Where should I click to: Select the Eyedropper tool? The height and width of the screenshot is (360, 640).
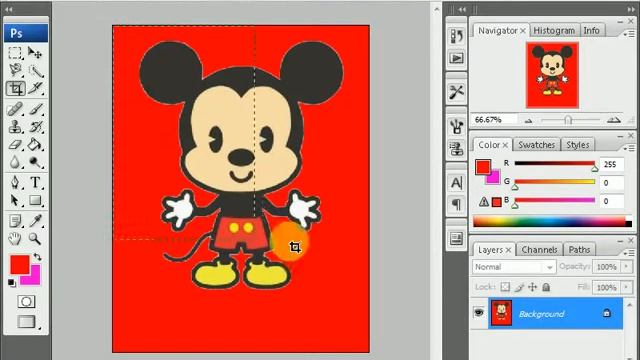tap(35, 220)
